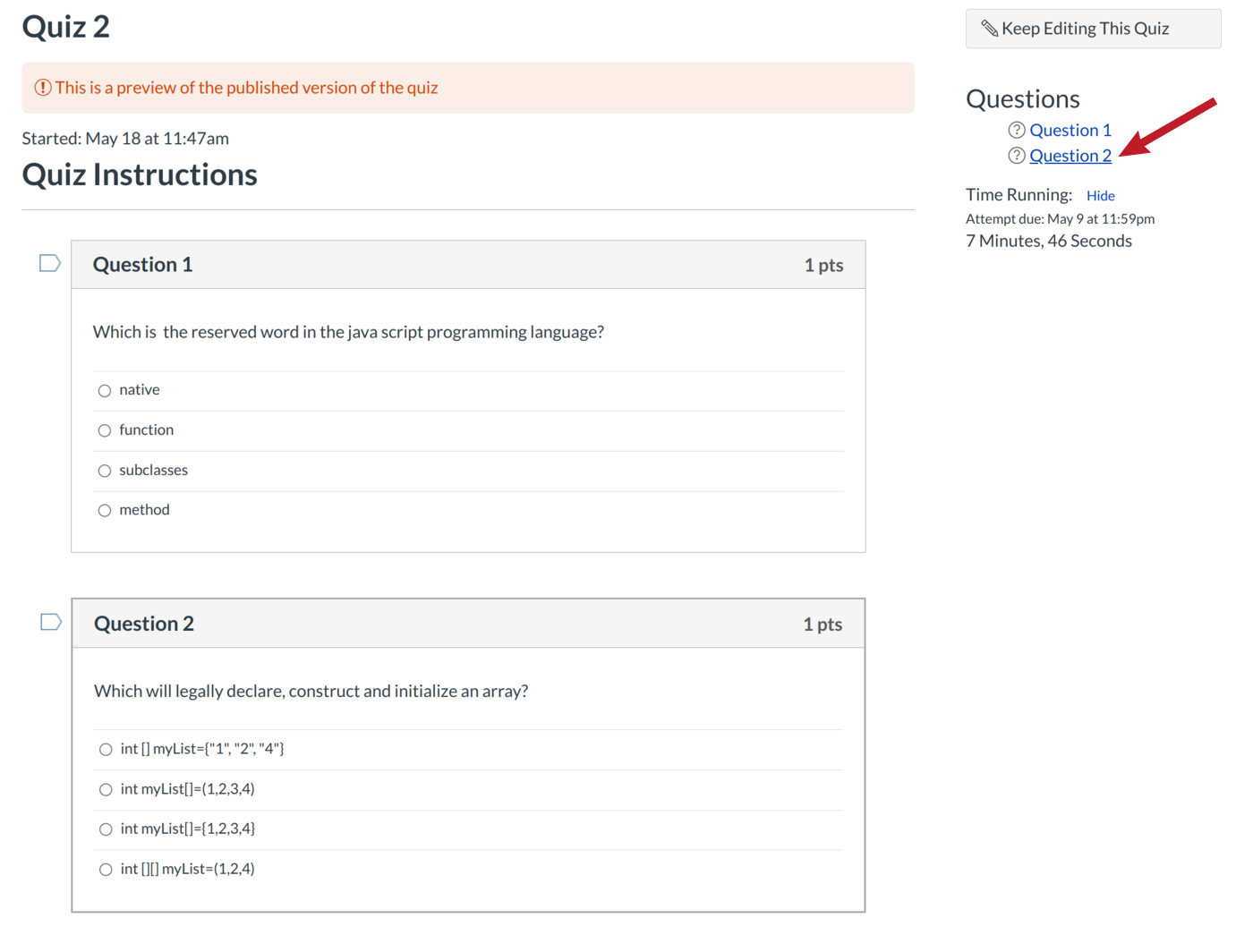
Task: Select the "native" answer option
Action: point(105,390)
